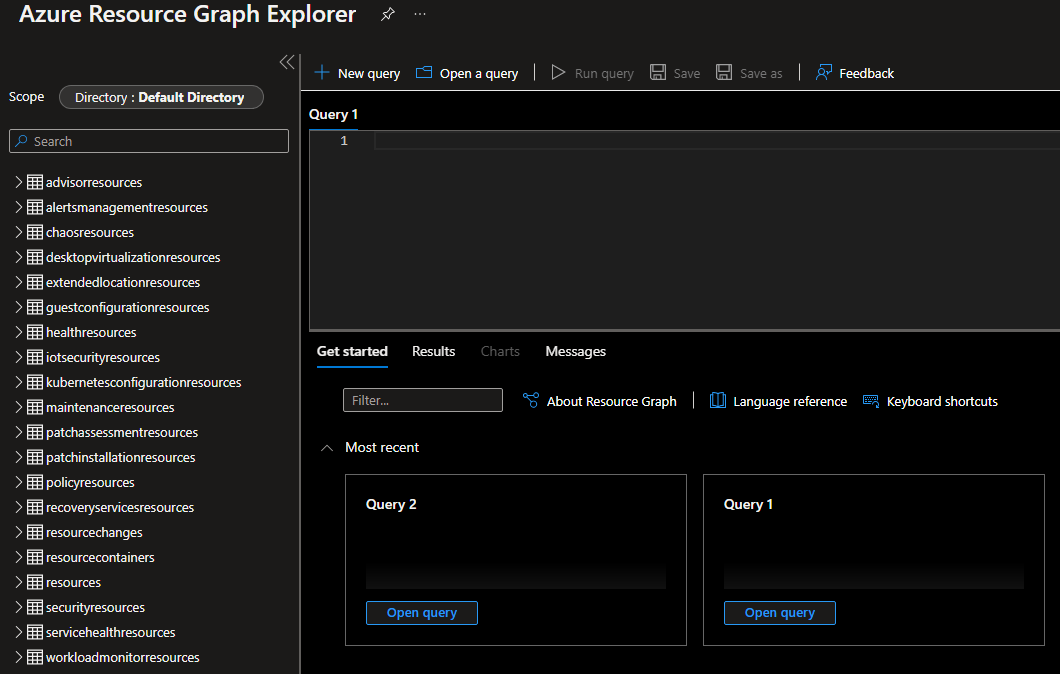Click the Language reference book icon
This screenshot has width=1060, height=674.
click(x=717, y=400)
